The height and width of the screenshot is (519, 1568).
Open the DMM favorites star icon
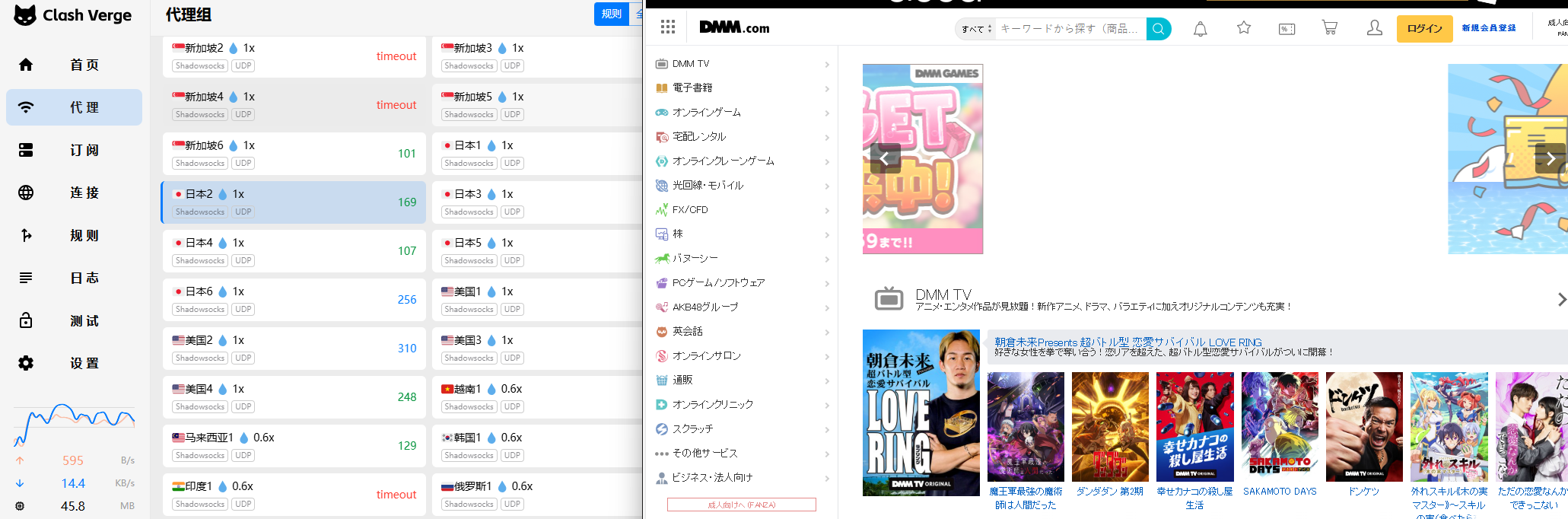click(1244, 28)
